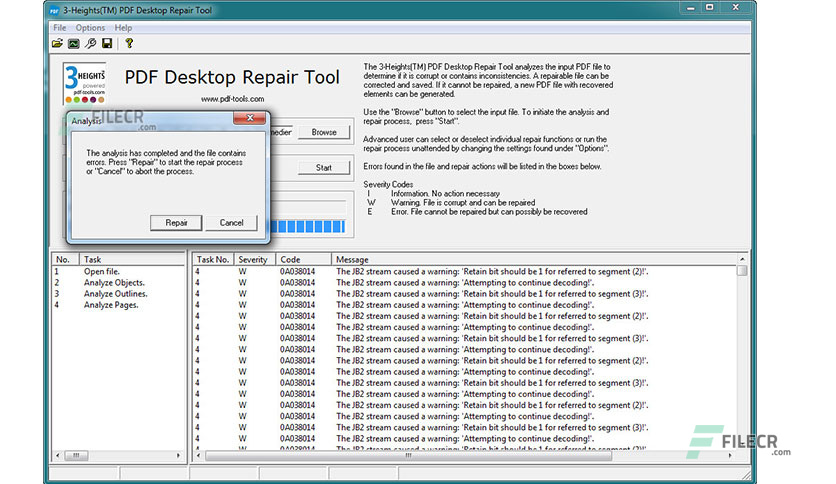Maximize the Repair Tool window

(x=710, y=7)
